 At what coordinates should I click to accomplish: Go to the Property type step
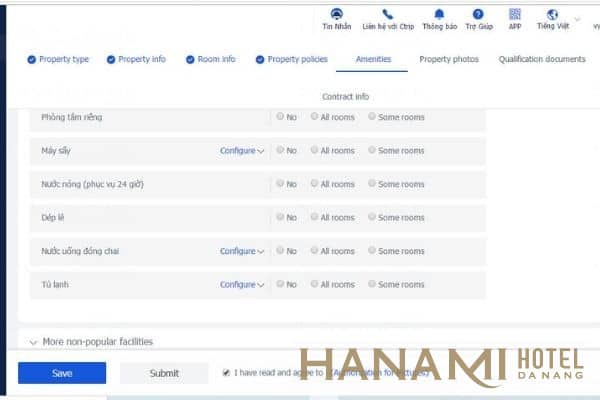(x=58, y=59)
